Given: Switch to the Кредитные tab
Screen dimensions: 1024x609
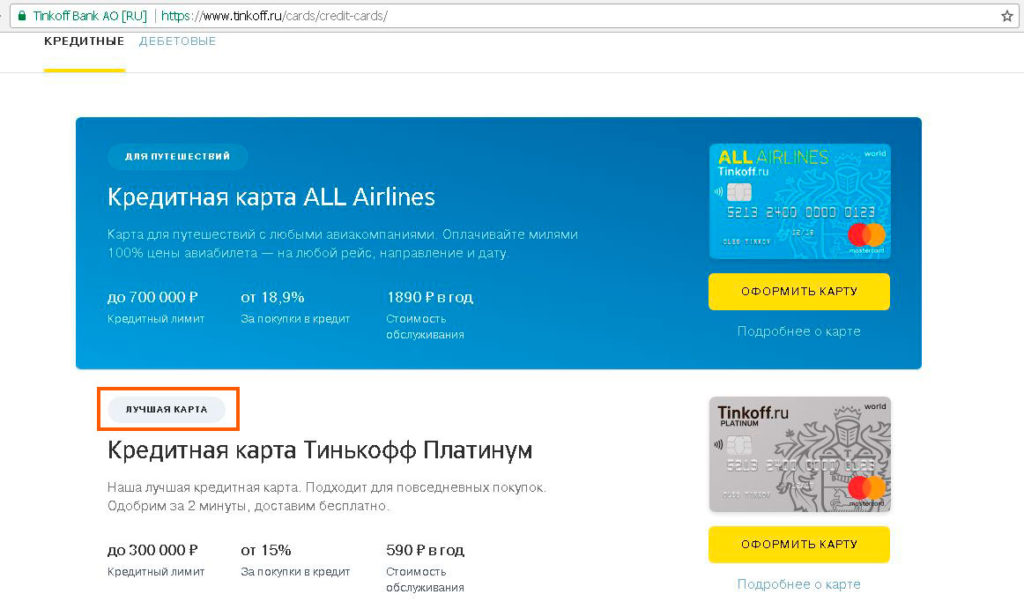Looking at the screenshot, I should (84, 42).
